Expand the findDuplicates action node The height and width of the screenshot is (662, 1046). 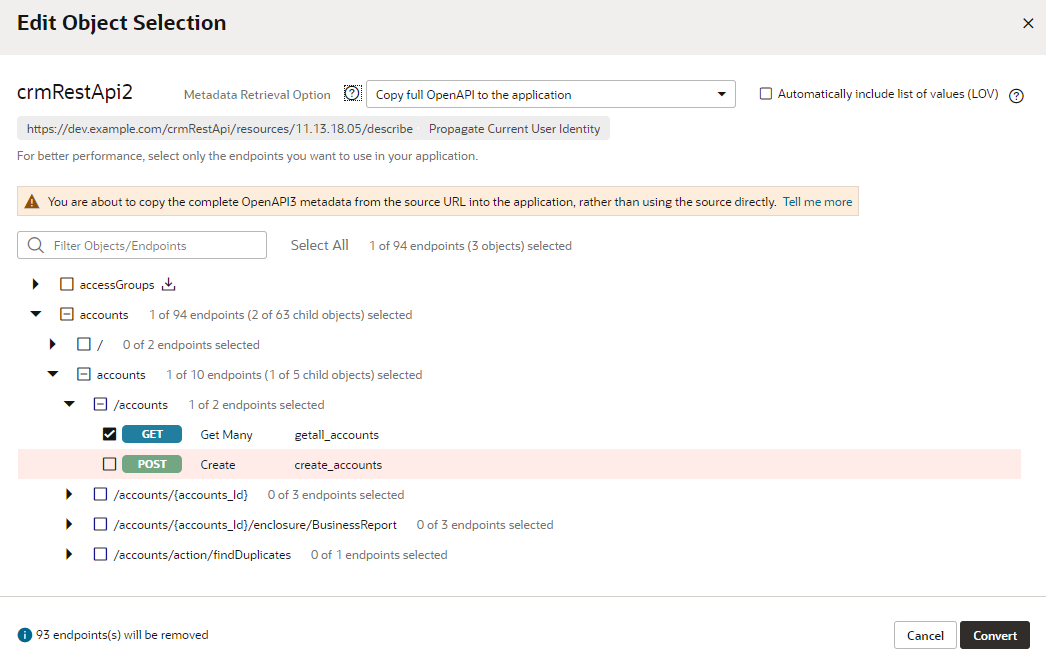pyautogui.click(x=69, y=555)
